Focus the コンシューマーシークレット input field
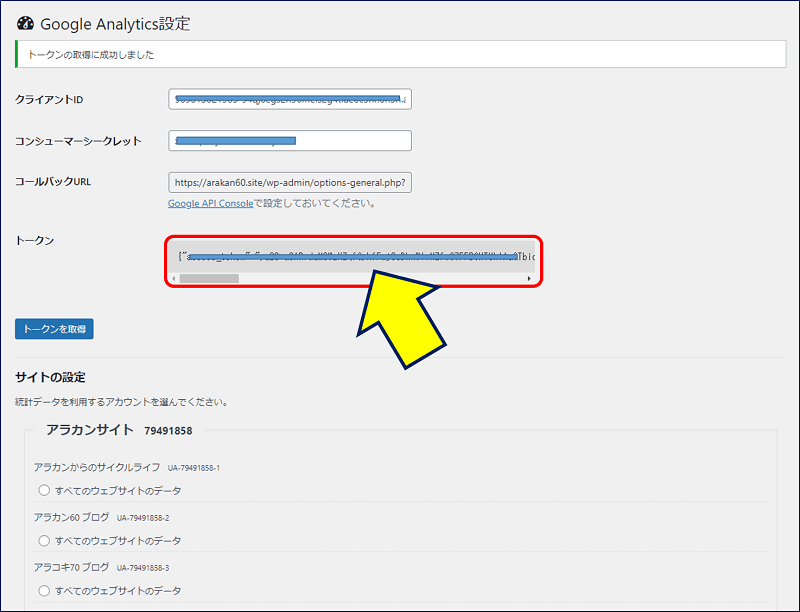800x612 pixels. (290, 141)
